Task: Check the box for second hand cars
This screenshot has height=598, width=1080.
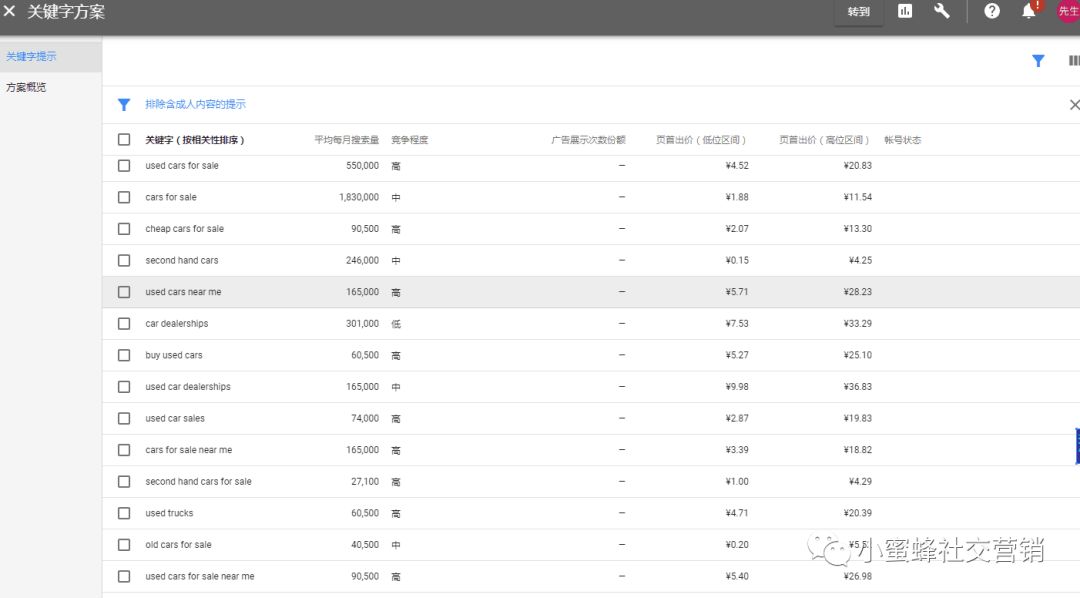Action: (x=124, y=260)
